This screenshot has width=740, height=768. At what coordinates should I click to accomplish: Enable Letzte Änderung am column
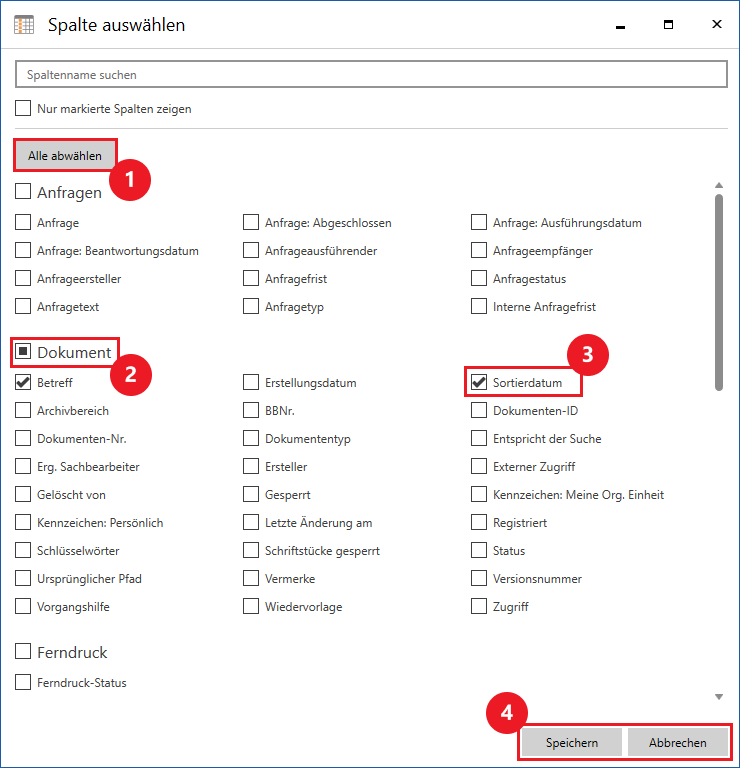251,522
